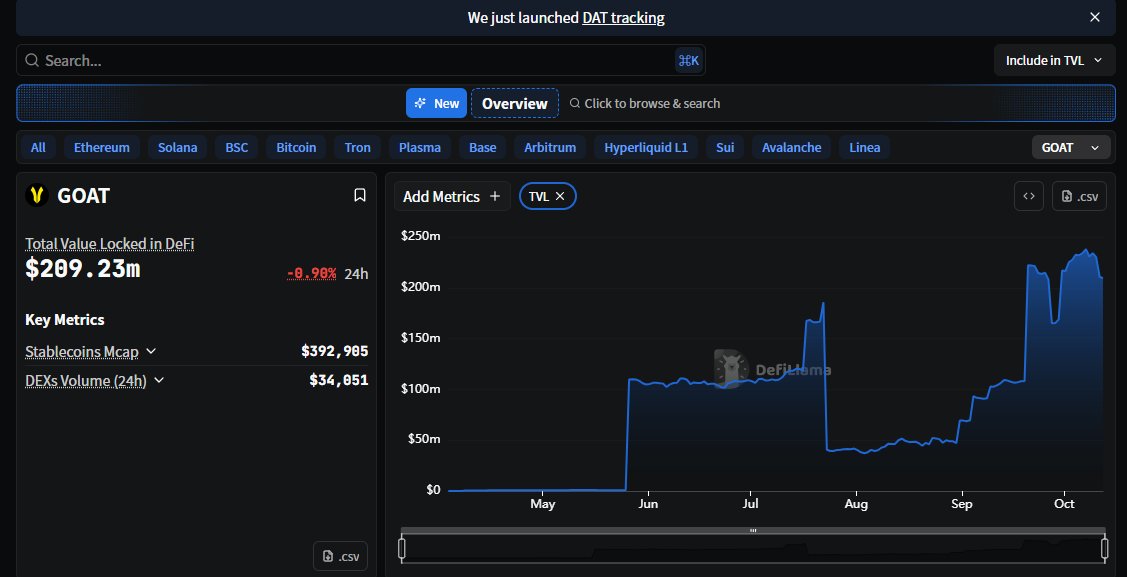The width and height of the screenshot is (1127, 577).
Task: Click the Search input field
Action: coord(361,60)
